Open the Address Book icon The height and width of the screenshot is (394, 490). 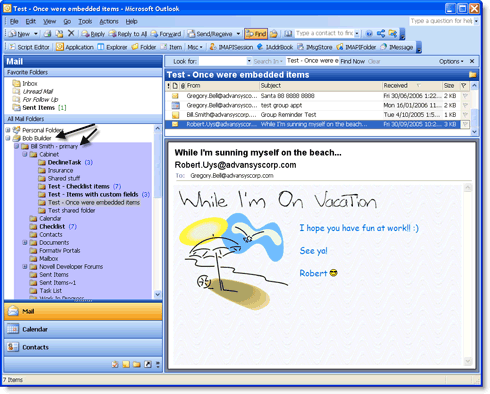[x=288, y=34]
